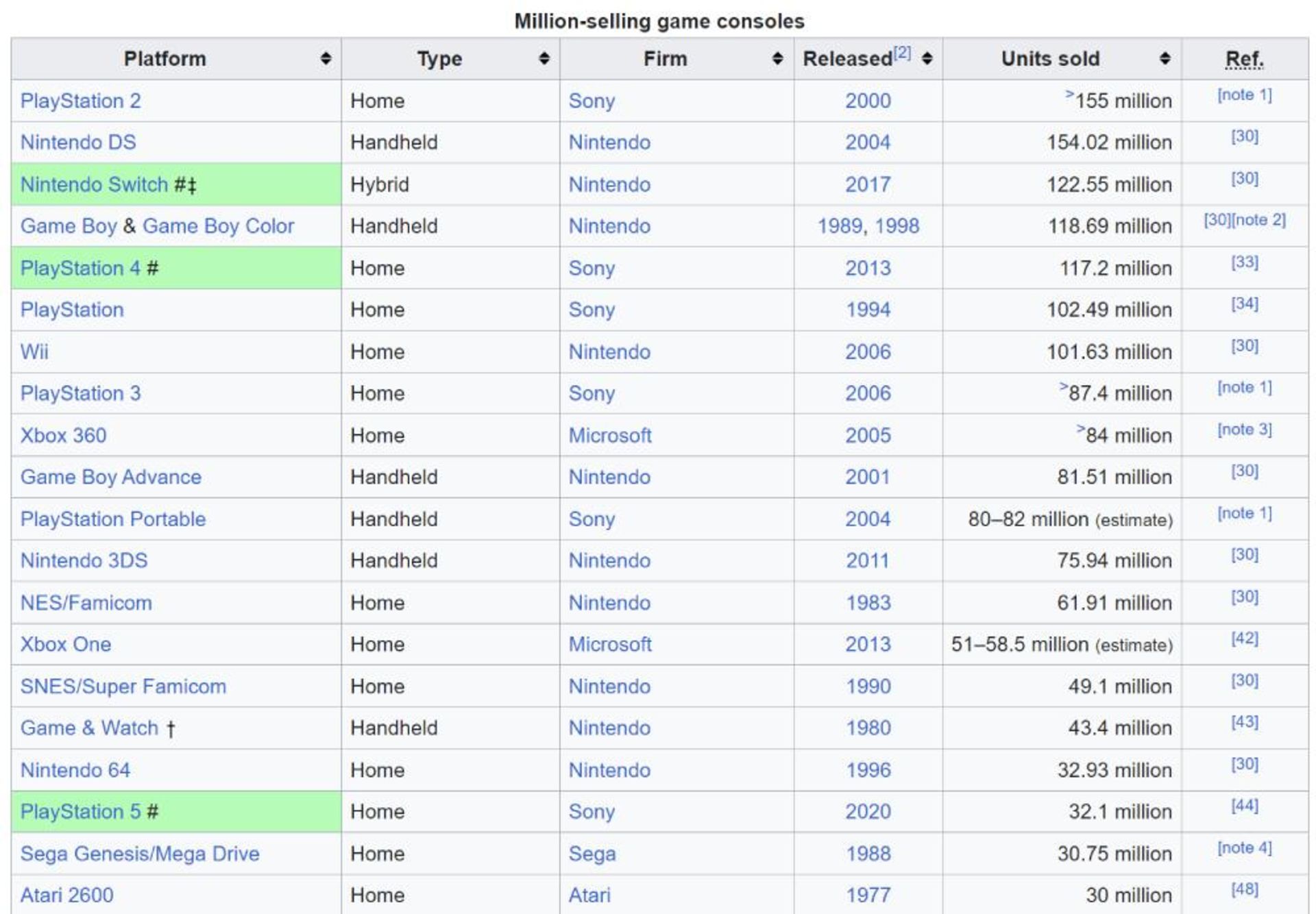Click year 2017 in Switch row
This screenshot has height=914, width=1316.
click(868, 184)
